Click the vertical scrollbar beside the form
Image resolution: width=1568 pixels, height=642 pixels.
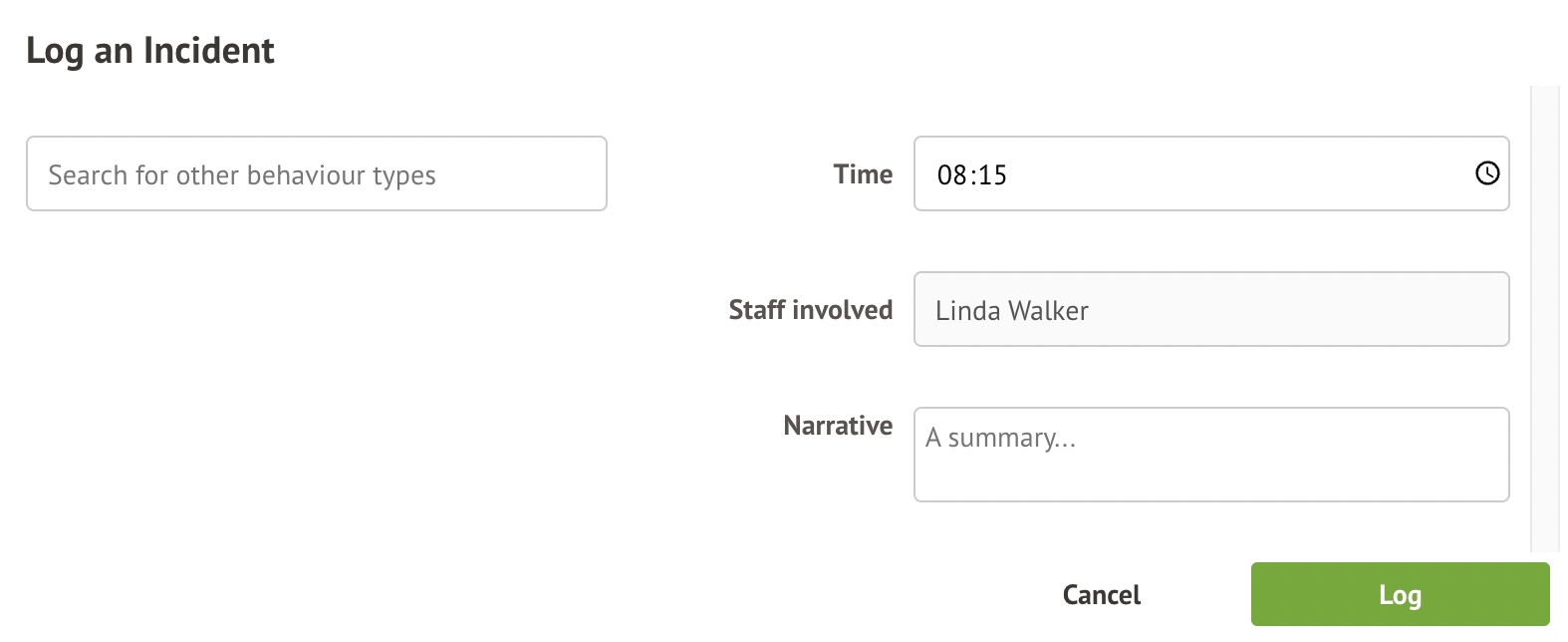pyautogui.click(x=1545, y=319)
